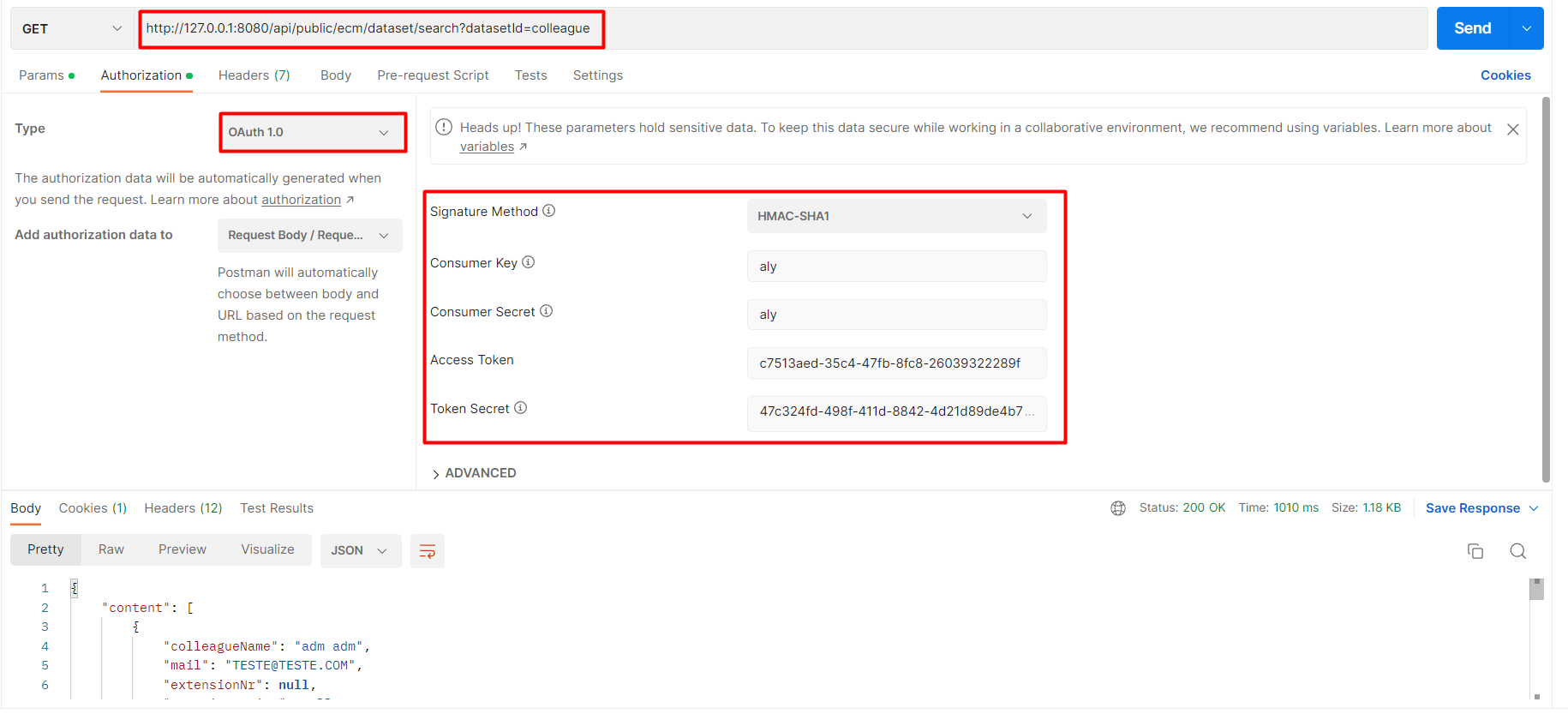Open the request Settings tab

(598, 75)
